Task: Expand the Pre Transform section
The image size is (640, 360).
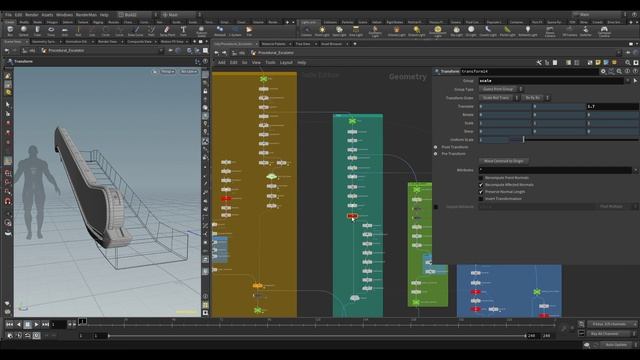Action: (x=436, y=154)
